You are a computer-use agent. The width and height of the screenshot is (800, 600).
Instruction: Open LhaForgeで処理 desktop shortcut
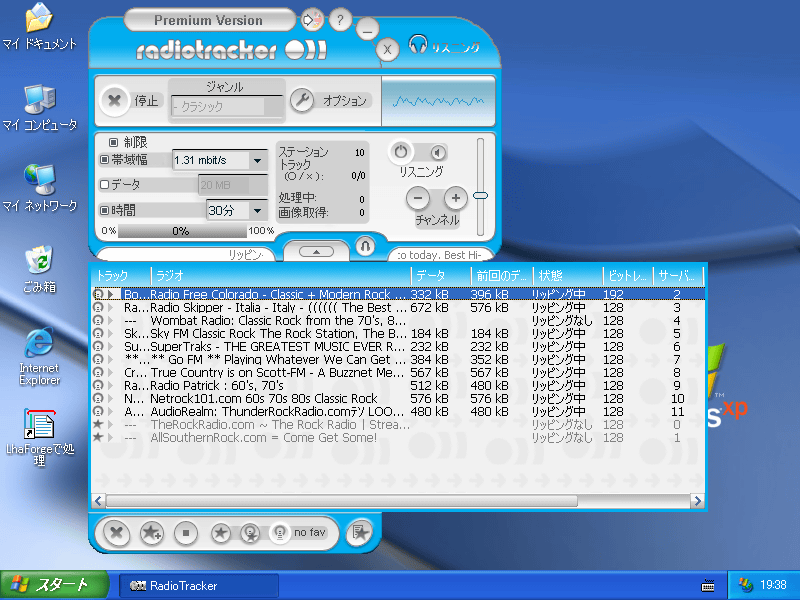[39, 438]
